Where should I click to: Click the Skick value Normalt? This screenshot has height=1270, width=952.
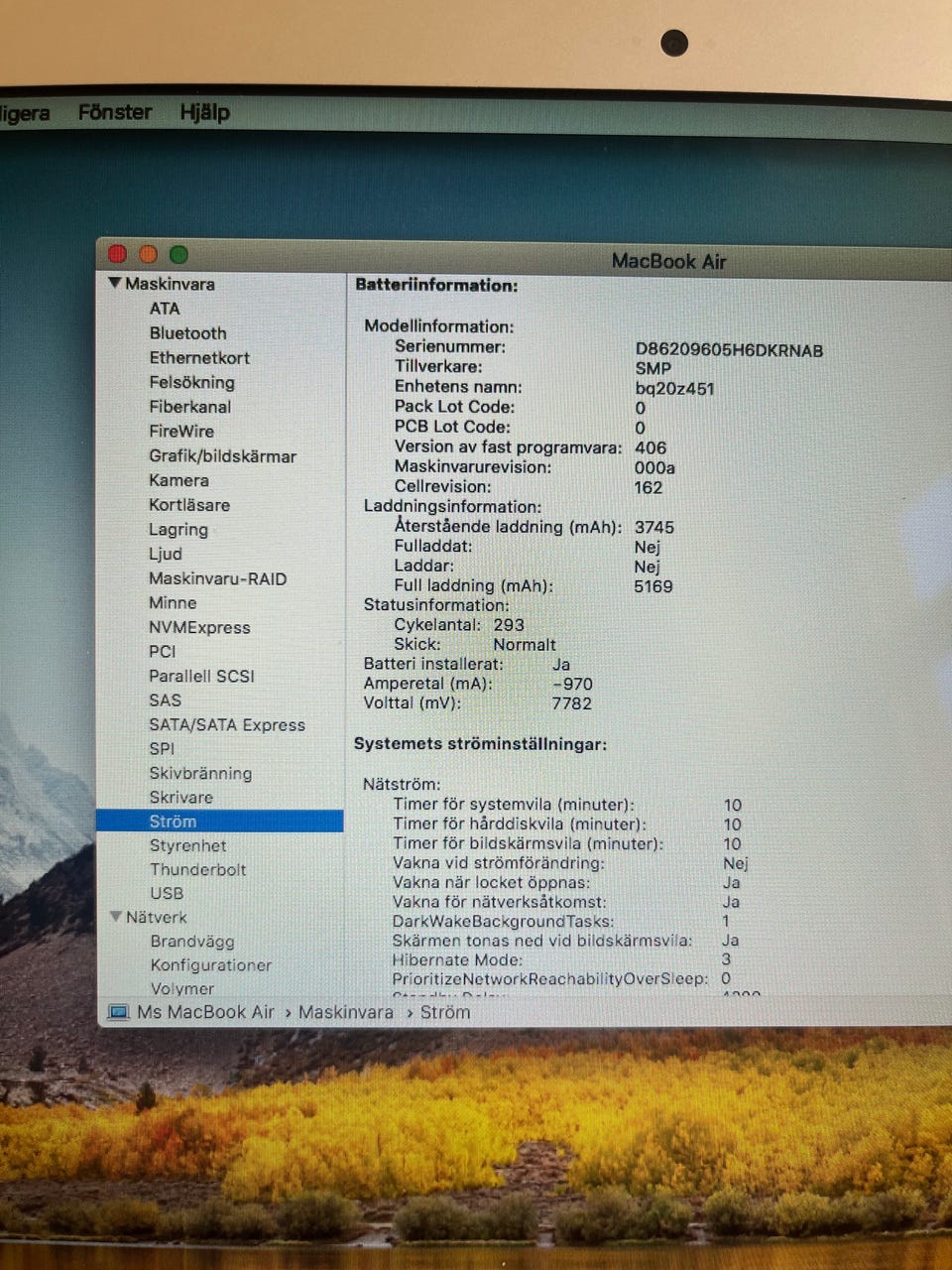(x=525, y=645)
